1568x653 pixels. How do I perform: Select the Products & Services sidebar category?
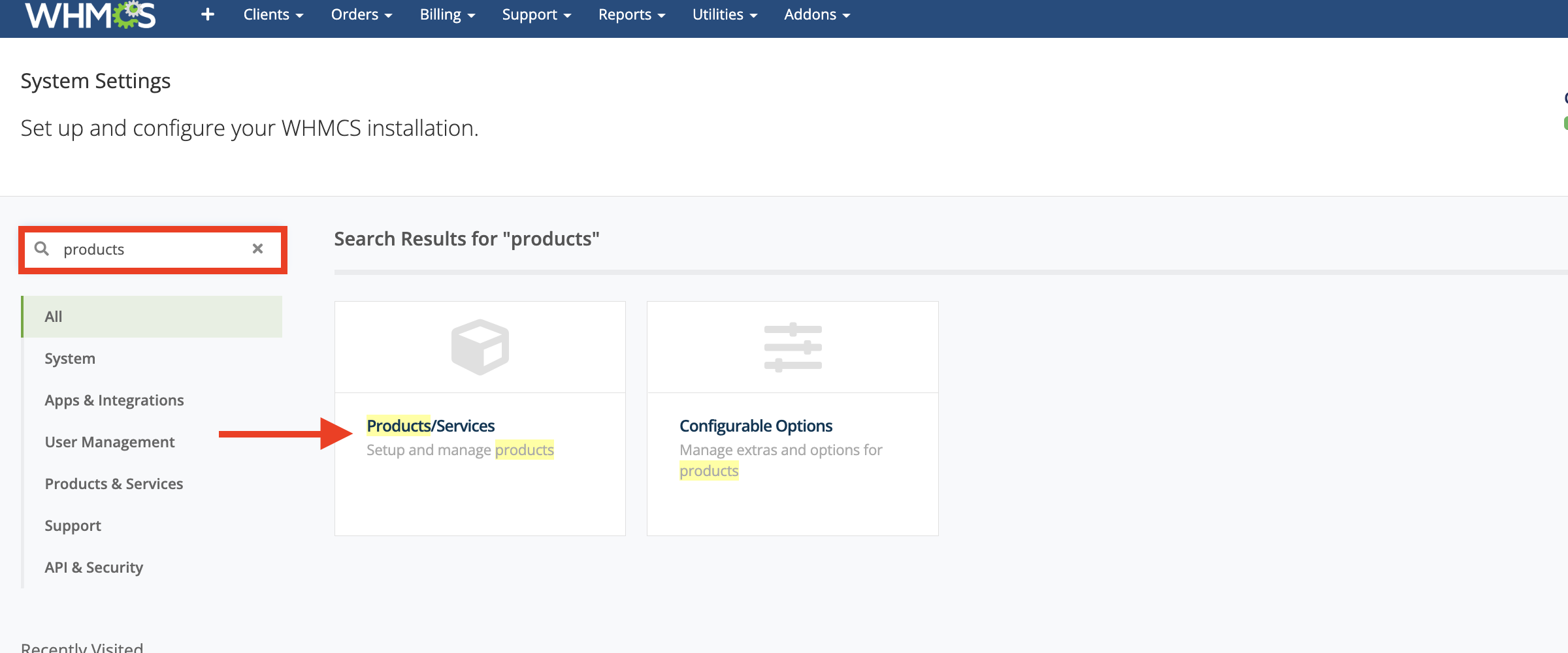point(153,484)
